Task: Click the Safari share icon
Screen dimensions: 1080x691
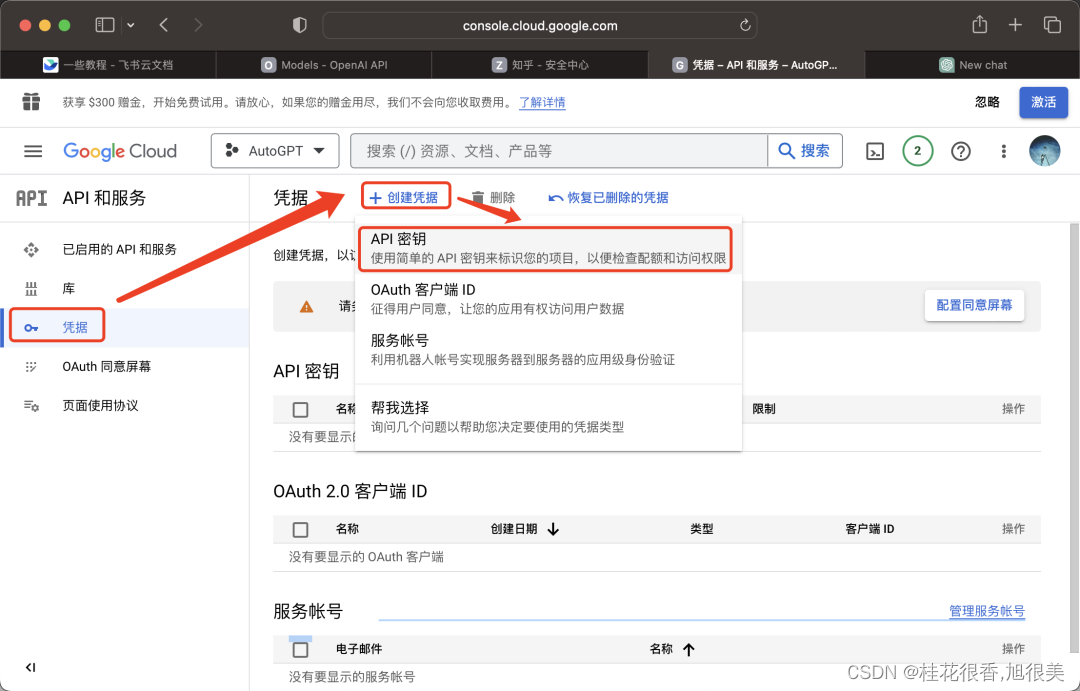Action: point(979,25)
